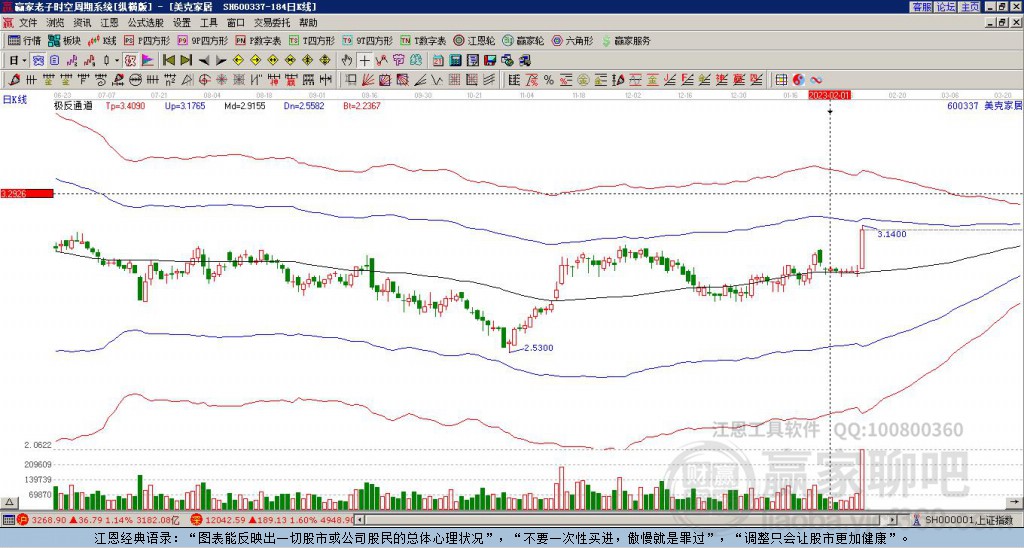Click the triangle ruler drawing tool
The image size is (1024, 548).
click(187, 80)
